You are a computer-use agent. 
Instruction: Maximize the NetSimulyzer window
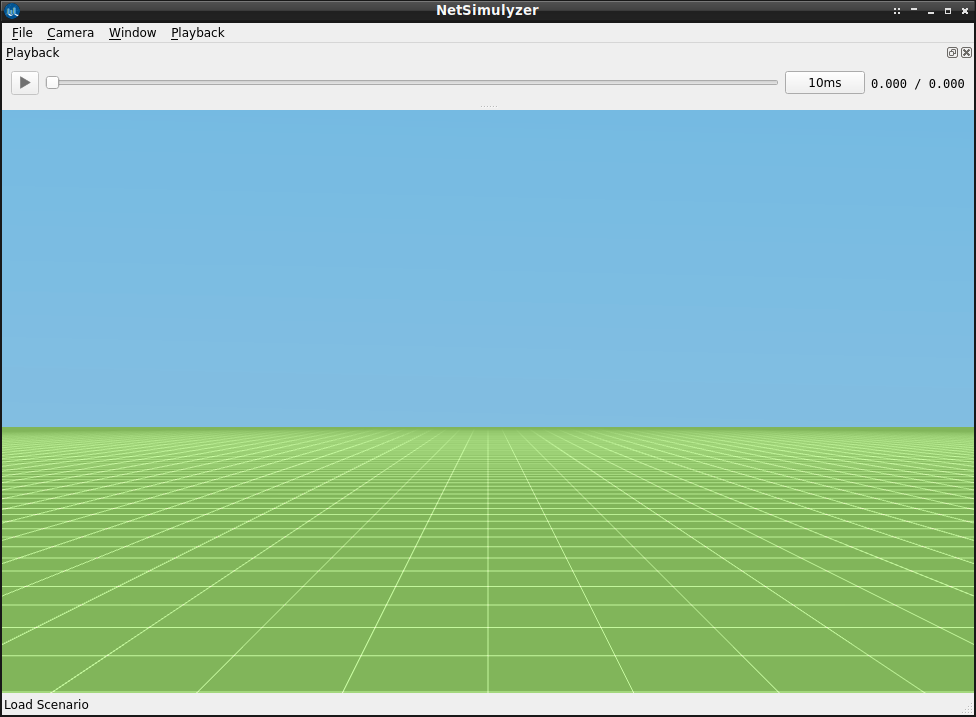click(948, 11)
